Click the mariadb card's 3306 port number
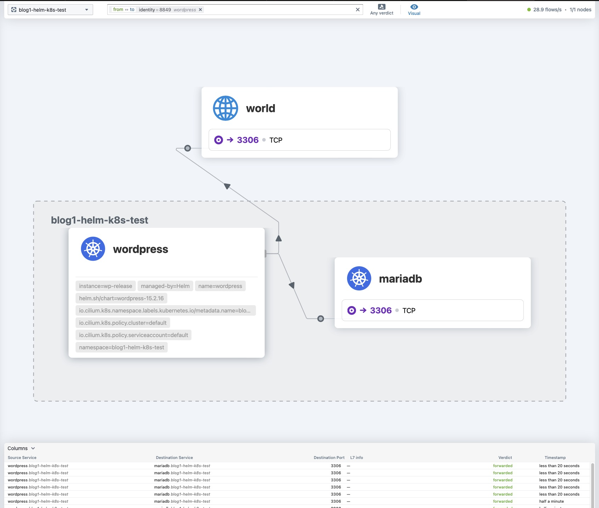This screenshot has width=599, height=508. [381, 311]
